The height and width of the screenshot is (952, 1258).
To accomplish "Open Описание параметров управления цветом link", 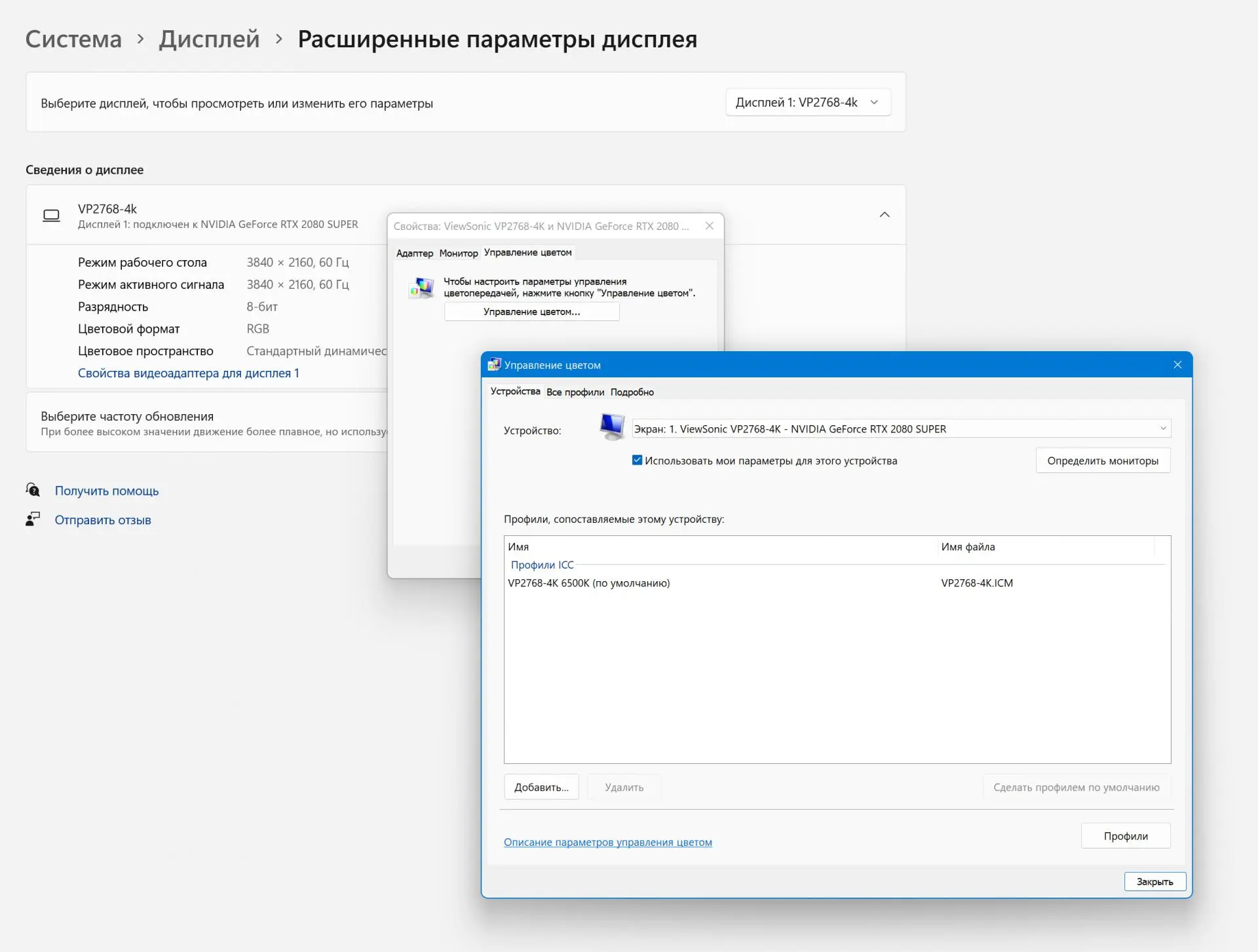I will tap(608, 842).
